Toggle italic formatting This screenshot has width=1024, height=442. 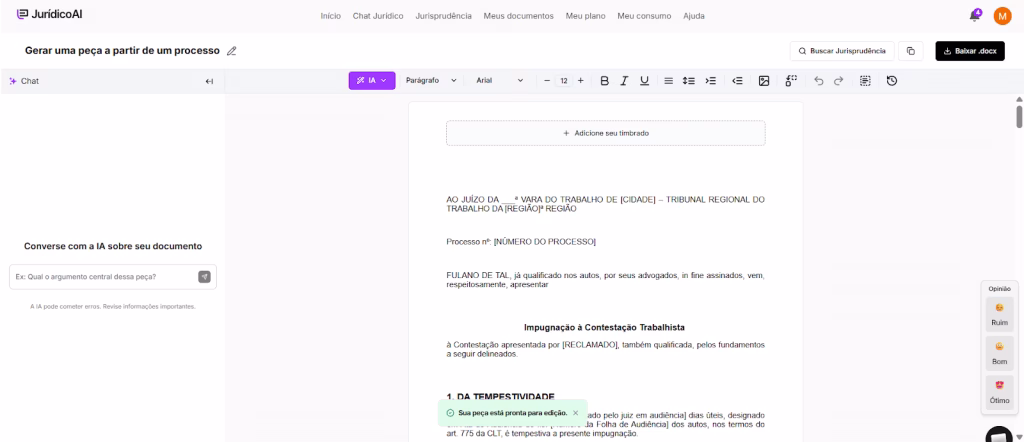coord(624,81)
